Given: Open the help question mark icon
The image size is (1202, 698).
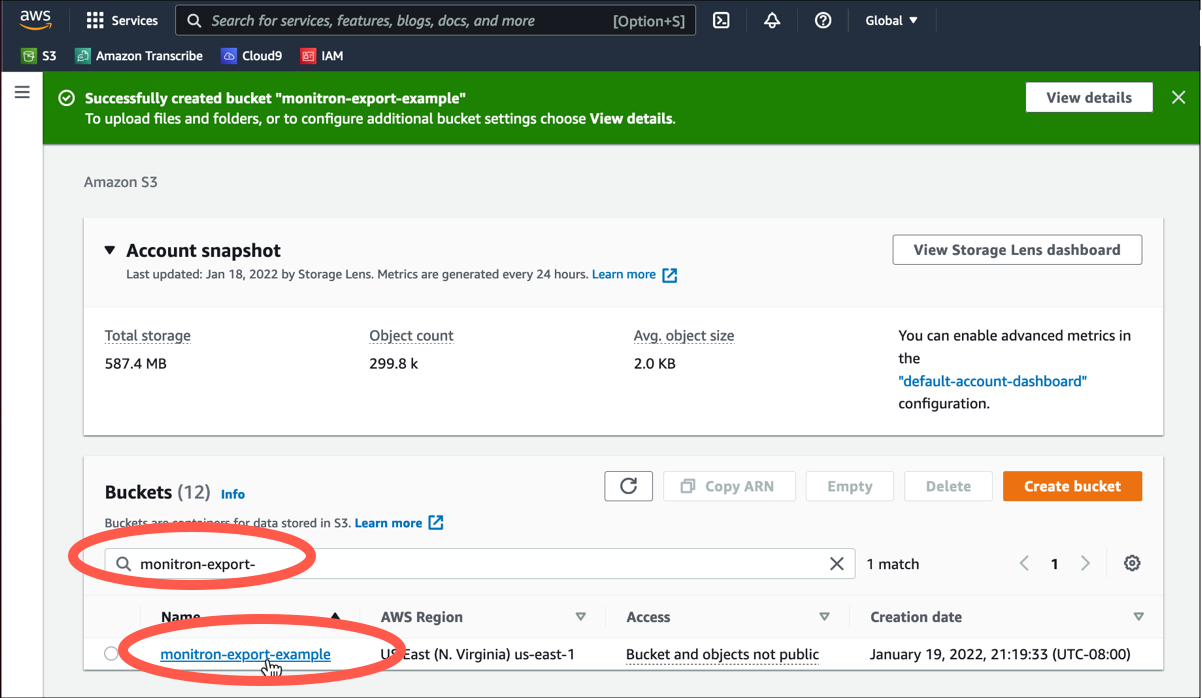Looking at the screenshot, I should tap(822, 20).
